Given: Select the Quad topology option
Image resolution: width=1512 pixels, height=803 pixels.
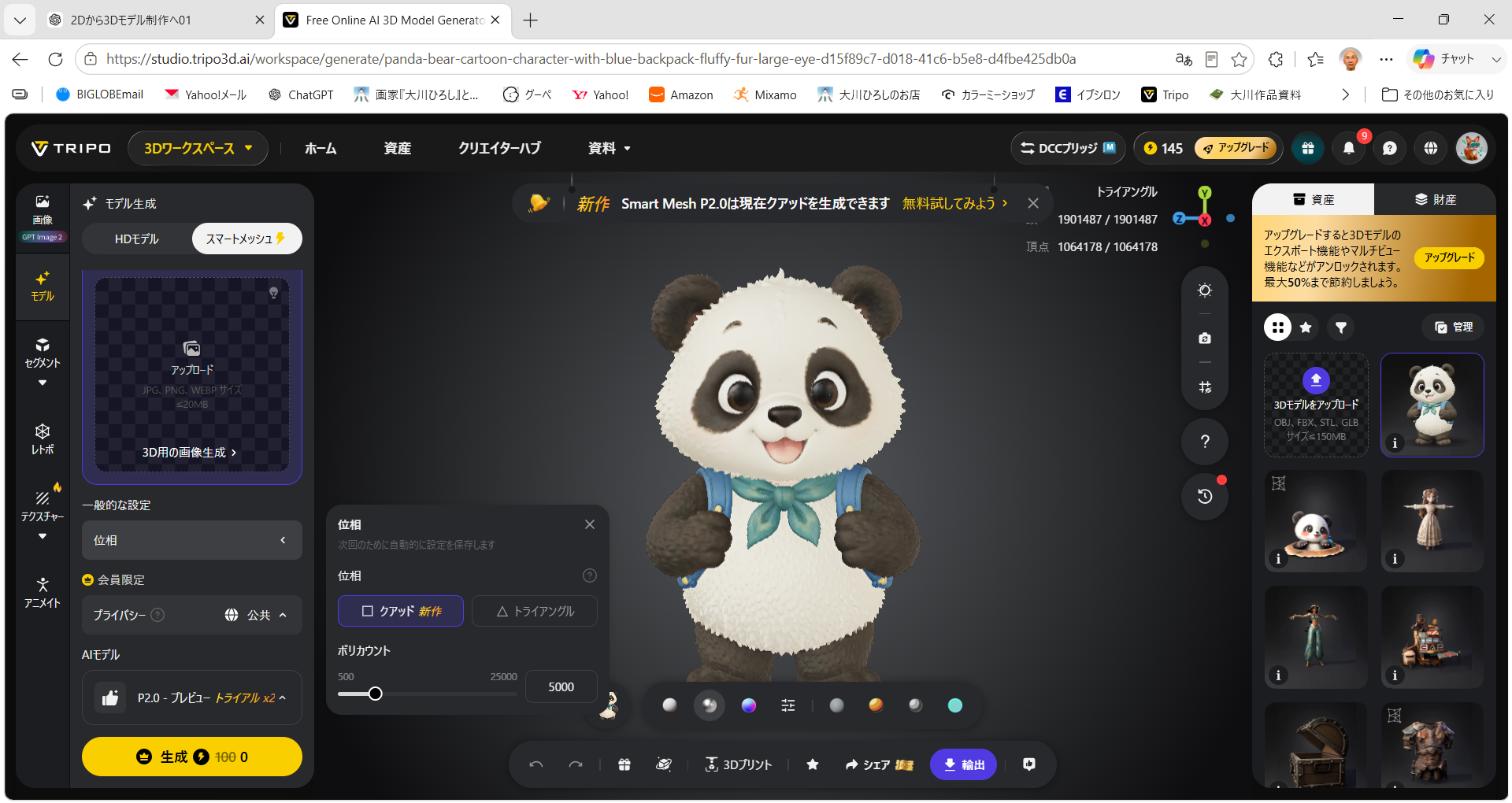Looking at the screenshot, I should point(401,611).
